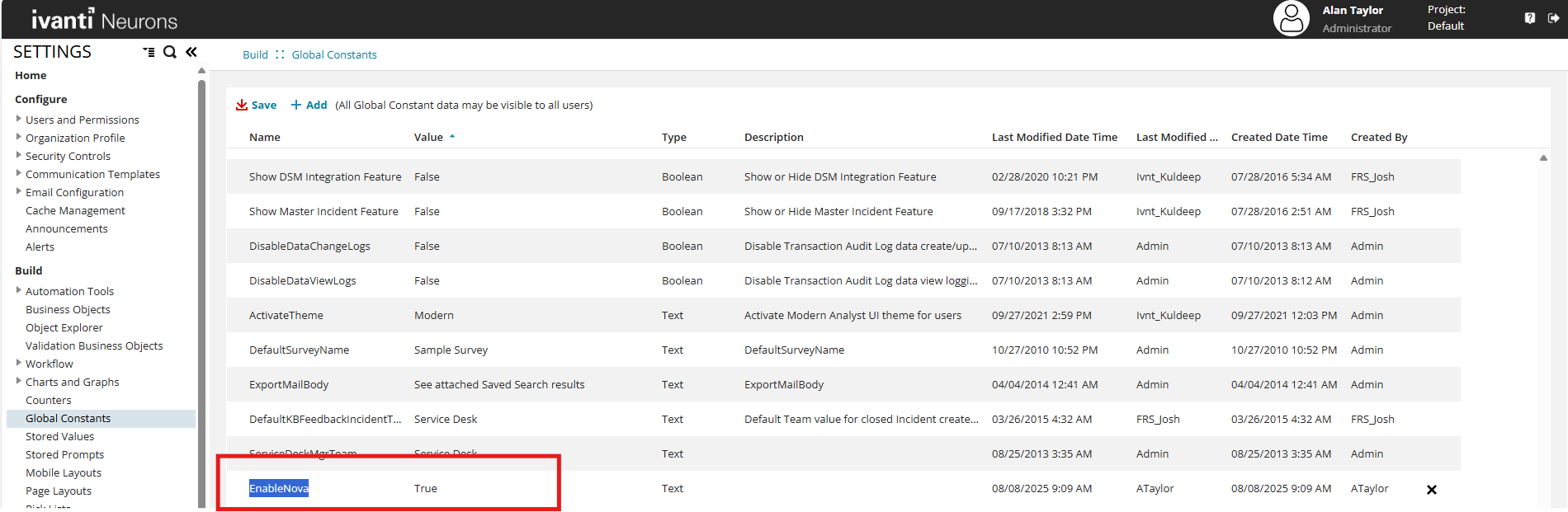Expand the Automation Tools tree node
This screenshot has height=512, width=1568.
coord(19,290)
